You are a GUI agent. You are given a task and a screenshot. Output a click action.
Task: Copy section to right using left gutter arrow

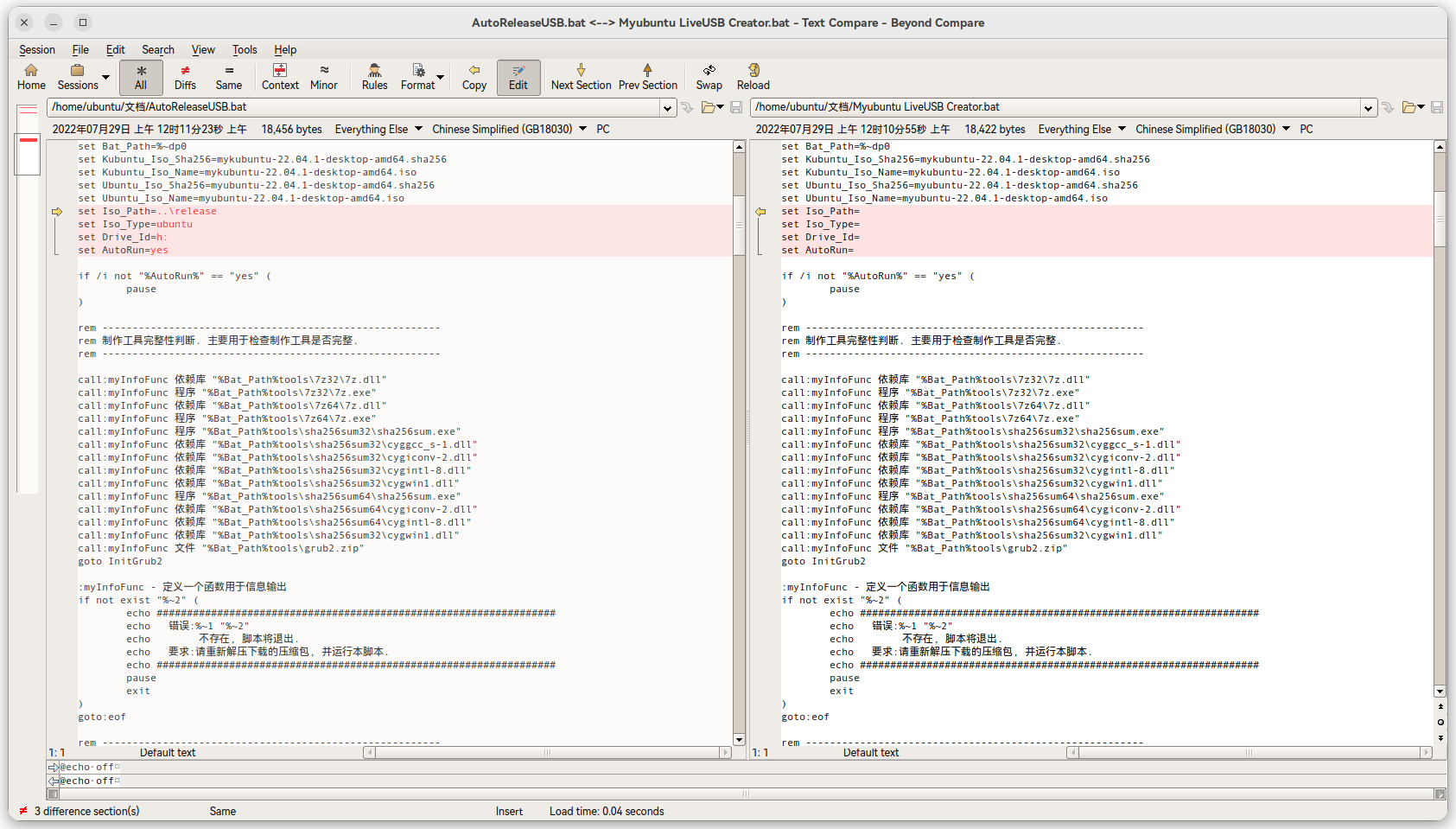point(57,212)
